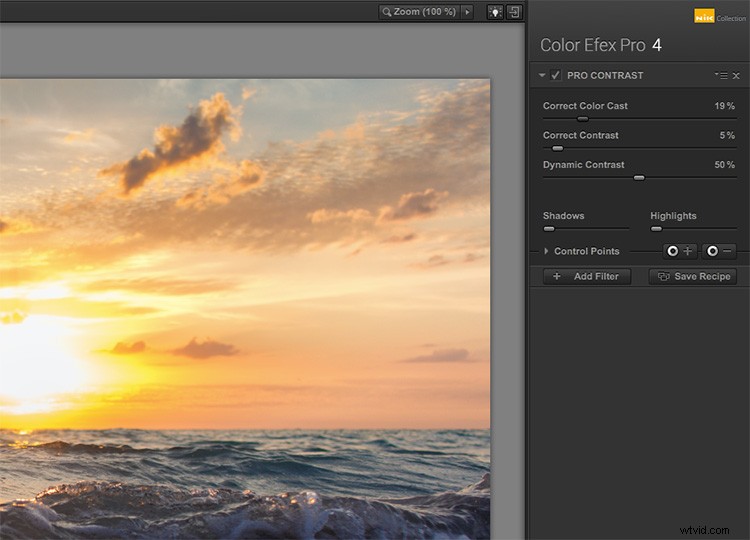Remove the Pro Contrast filter with X
The height and width of the screenshot is (540, 750).
pos(736,76)
